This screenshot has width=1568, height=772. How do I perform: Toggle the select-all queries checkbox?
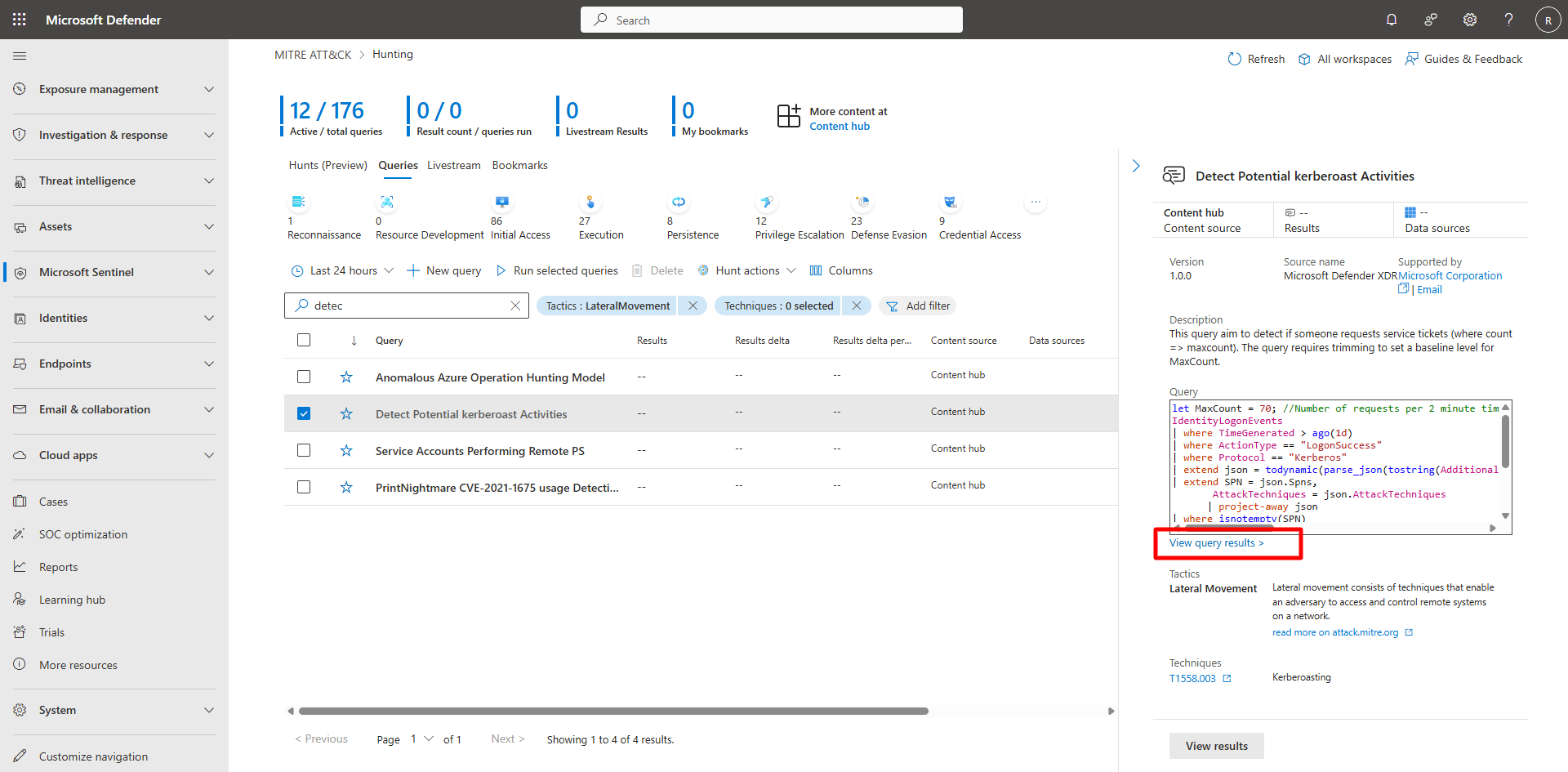pyautogui.click(x=304, y=340)
